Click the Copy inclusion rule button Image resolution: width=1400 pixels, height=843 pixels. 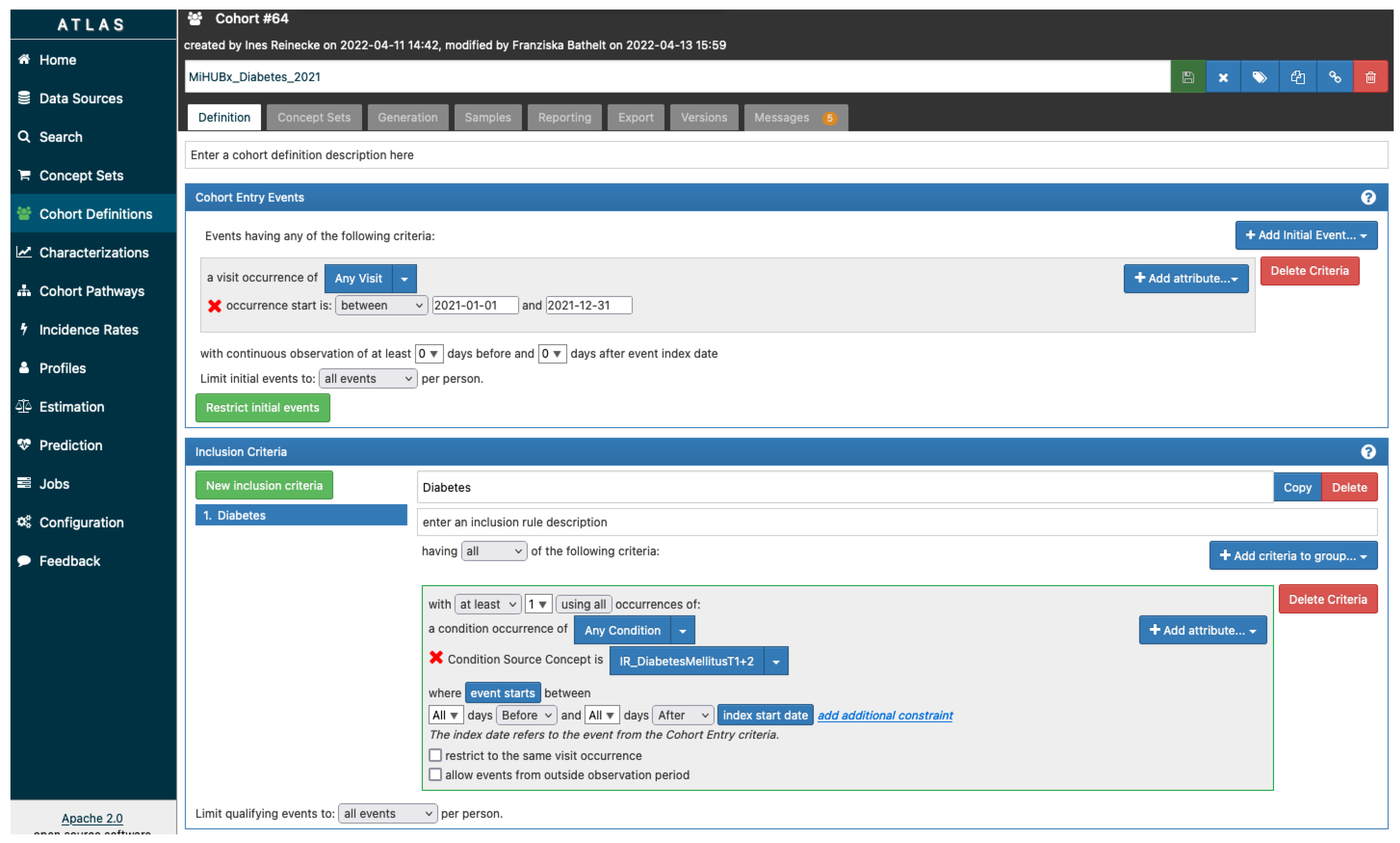1297,487
